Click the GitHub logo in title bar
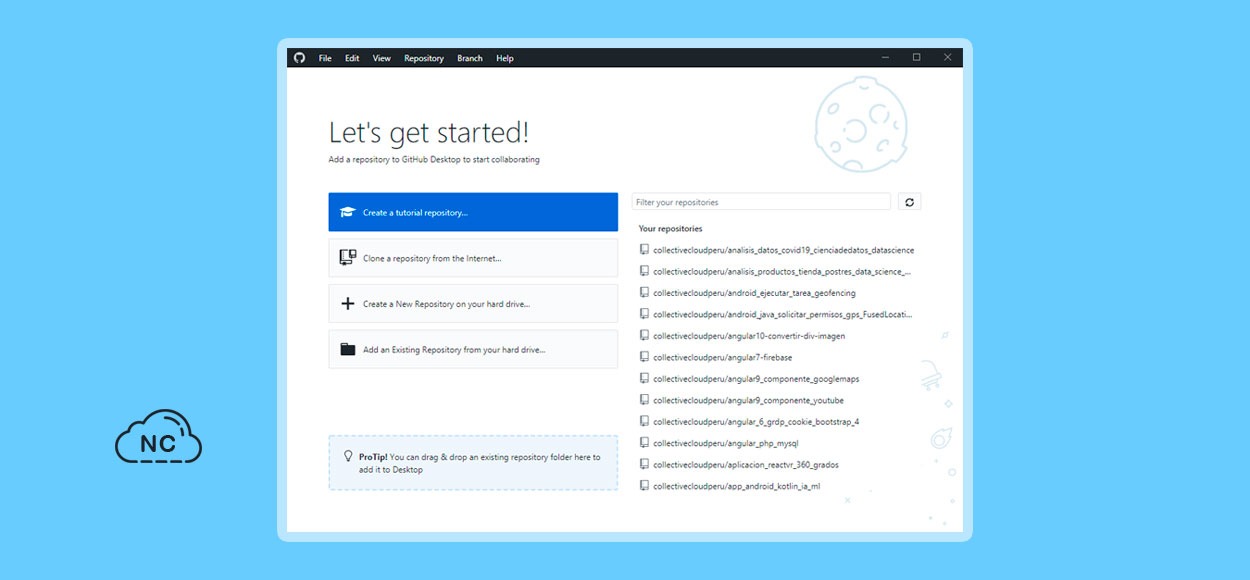This screenshot has height=580, width=1250. pos(298,58)
